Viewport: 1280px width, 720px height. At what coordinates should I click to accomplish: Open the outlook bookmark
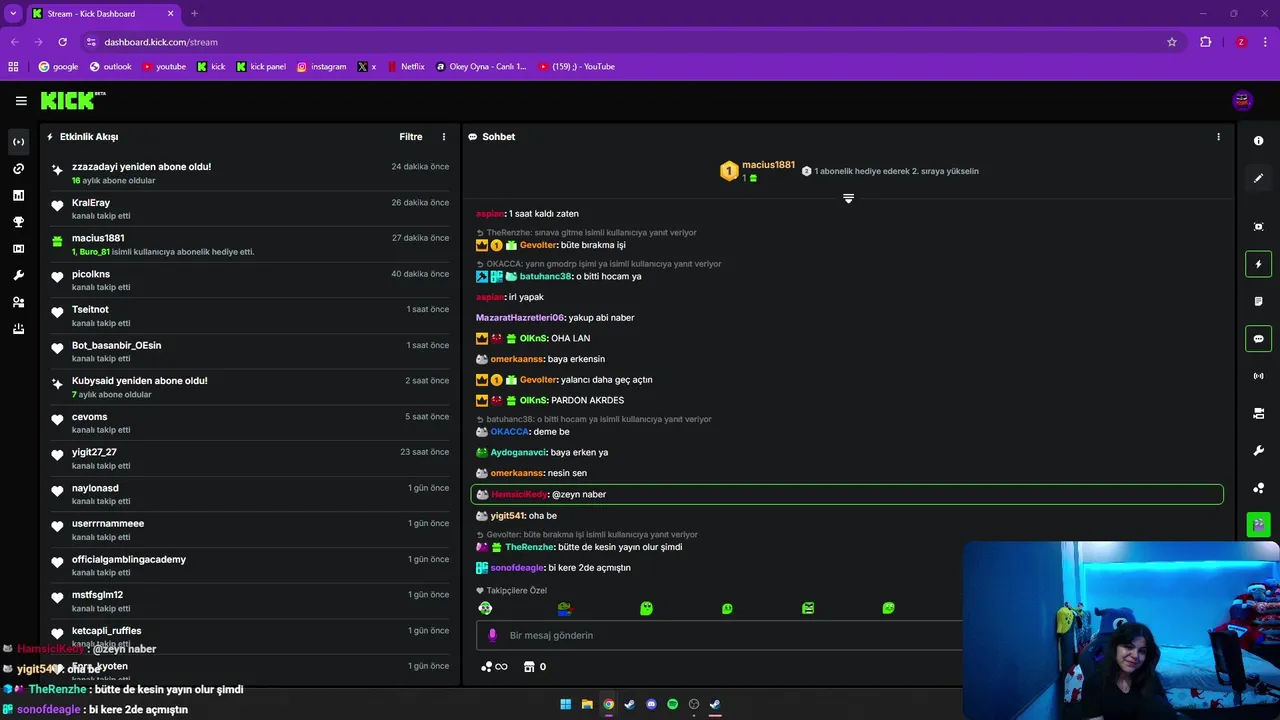110,67
